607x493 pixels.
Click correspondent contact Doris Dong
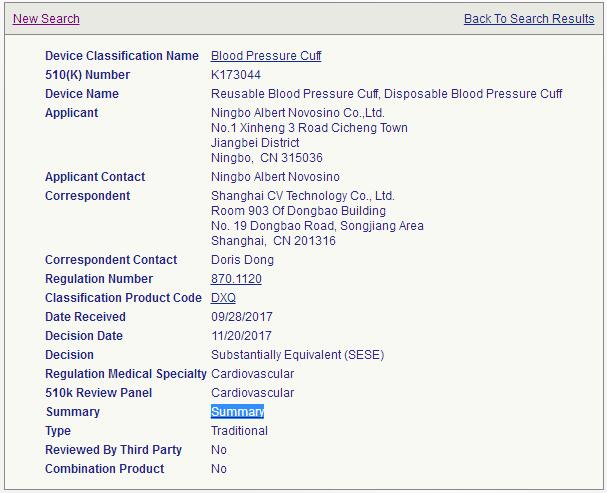[x=242, y=260]
